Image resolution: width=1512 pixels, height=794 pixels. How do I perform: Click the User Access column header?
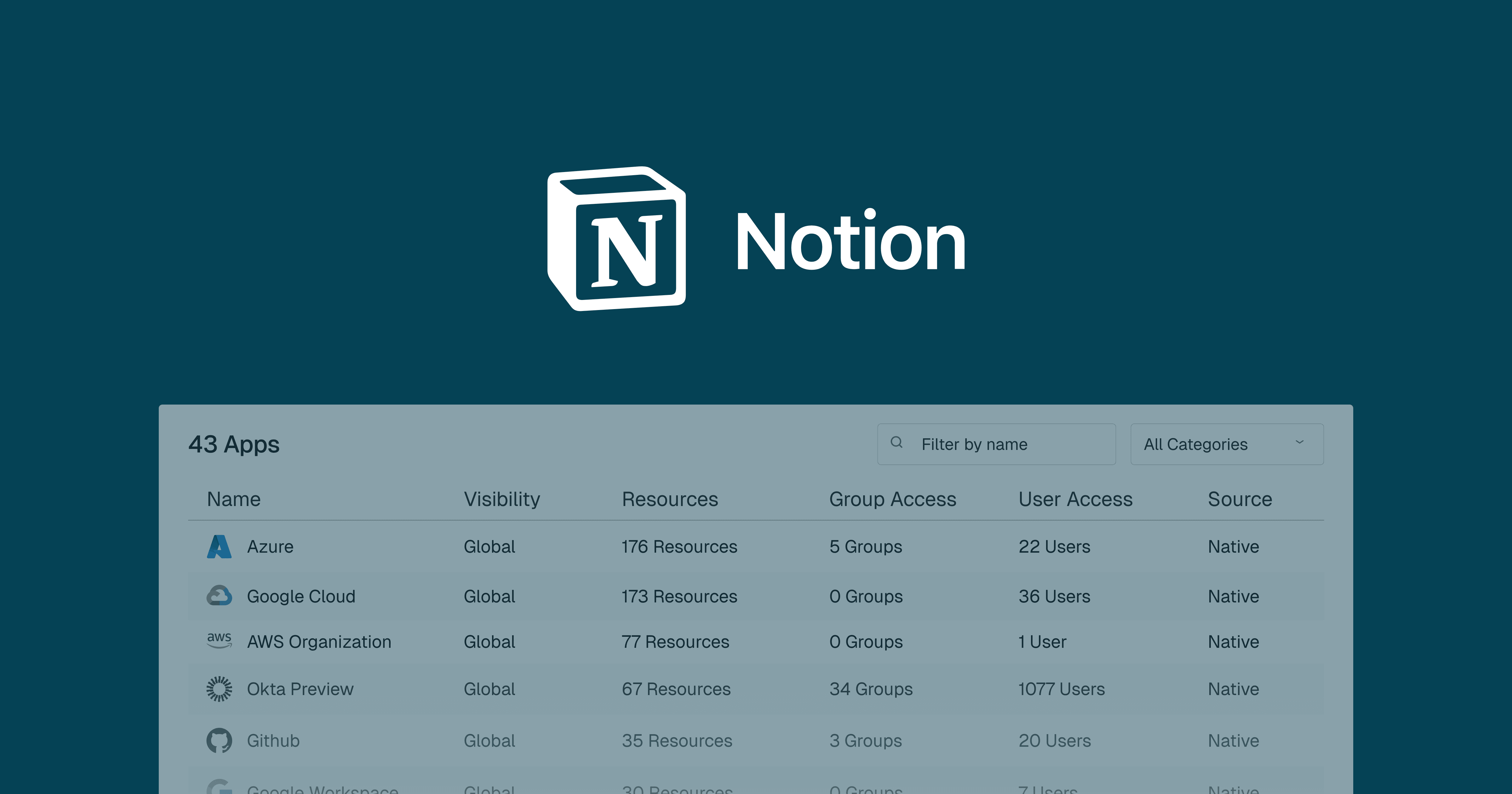click(x=1075, y=499)
